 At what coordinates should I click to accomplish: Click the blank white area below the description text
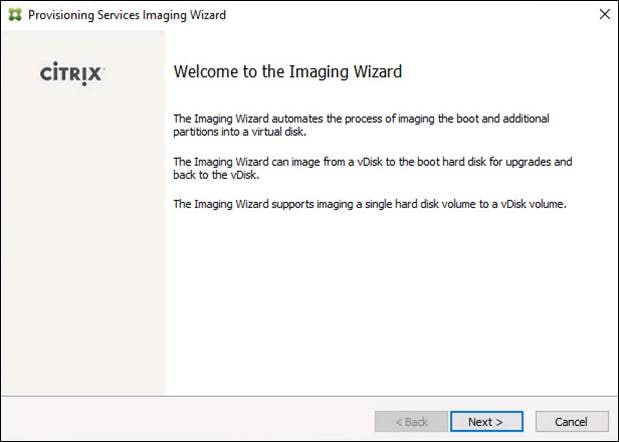pyautogui.click(x=390, y=300)
